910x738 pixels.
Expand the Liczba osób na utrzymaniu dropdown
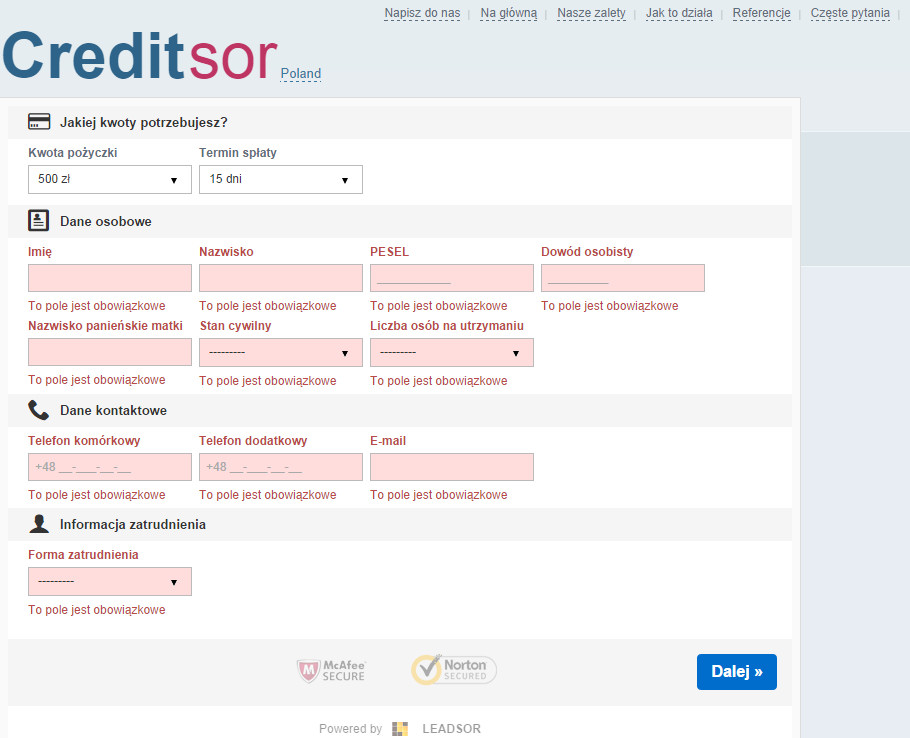coord(452,353)
